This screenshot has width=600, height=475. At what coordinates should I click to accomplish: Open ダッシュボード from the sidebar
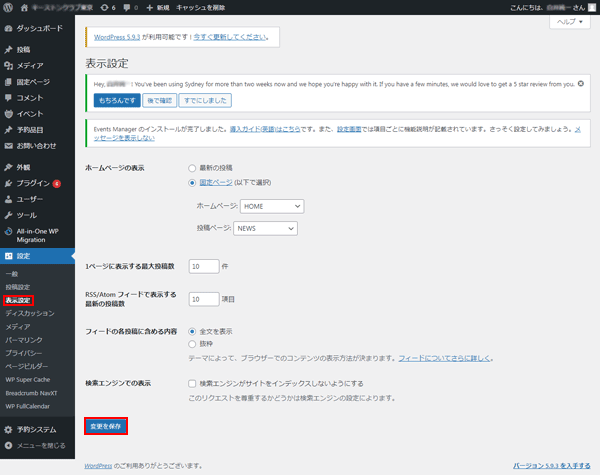pyautogui.click(x=38, y=30)
